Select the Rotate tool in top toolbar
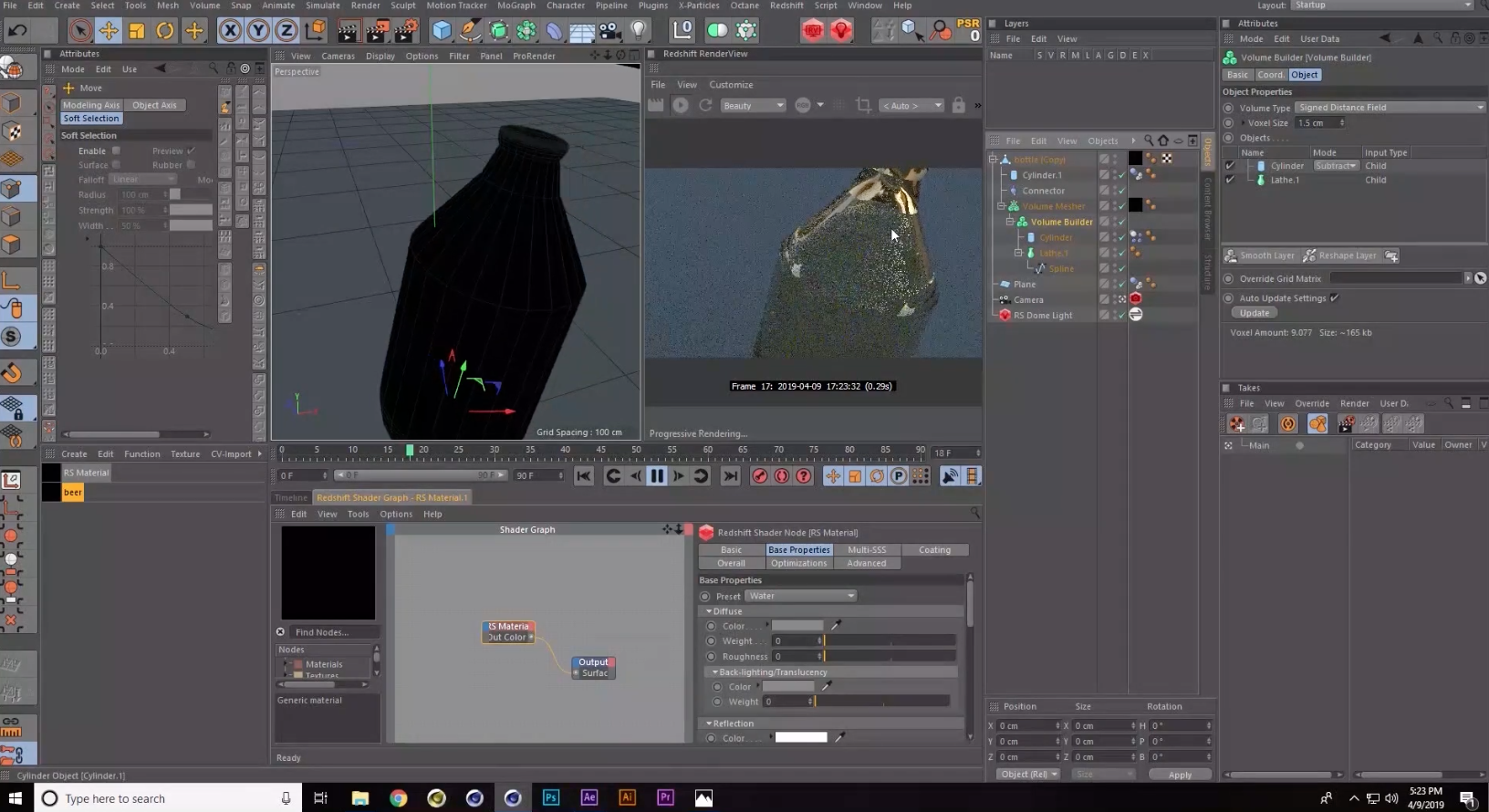This screenshot has width=1489, height=812. (x=165, y=31)
